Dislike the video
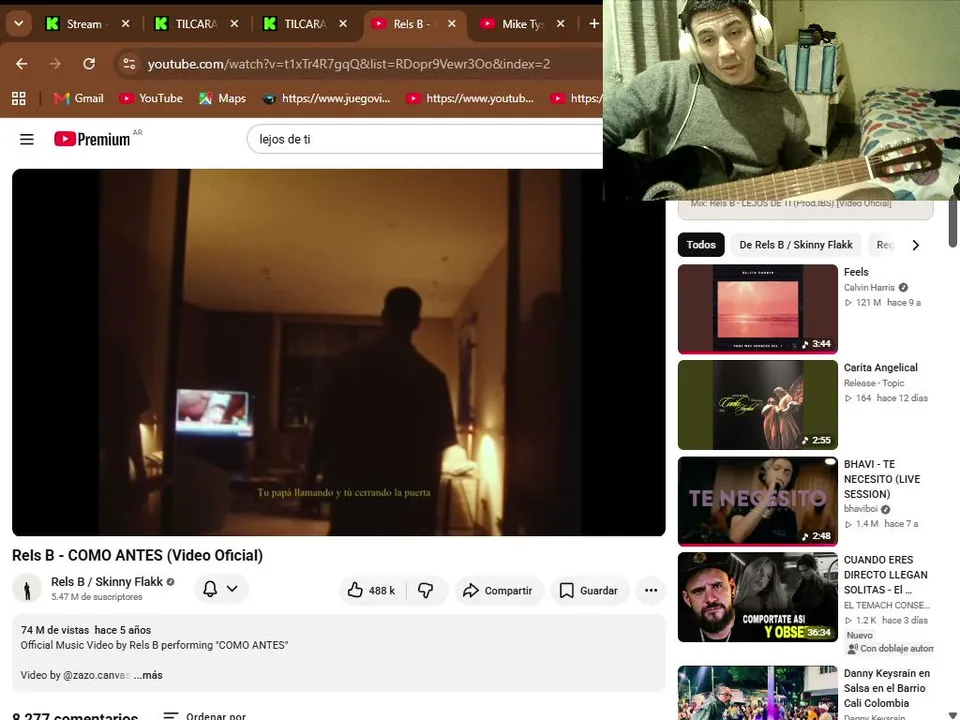960x720 pixels. coord(426,590)
